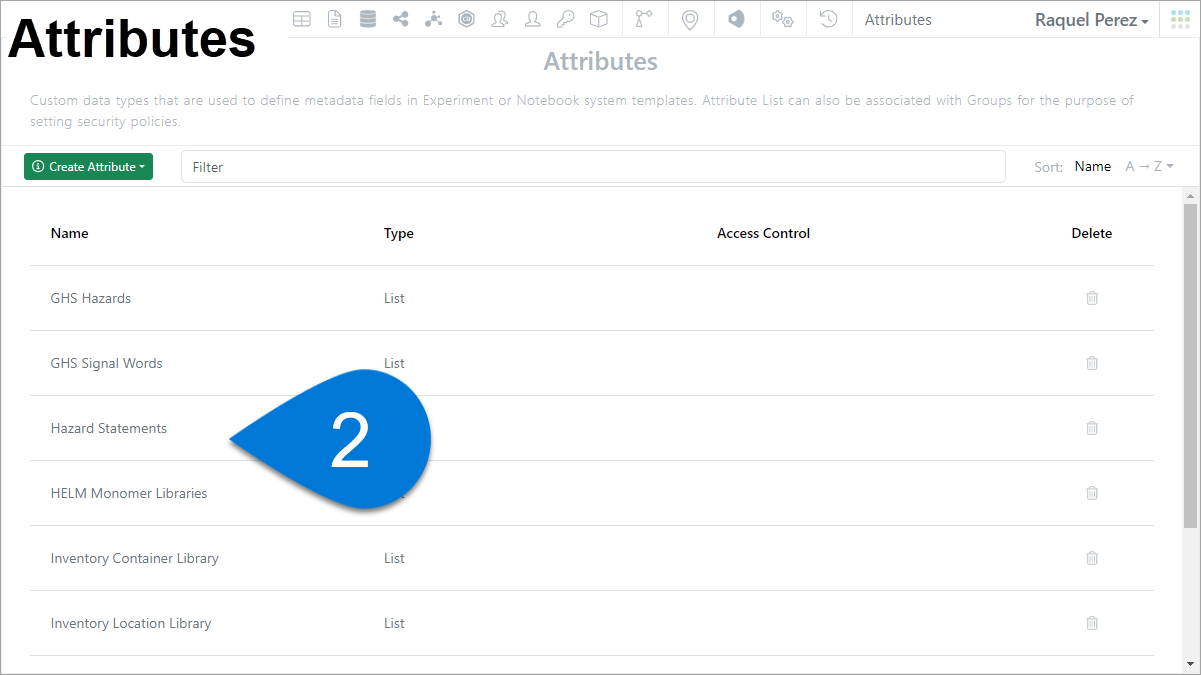Click trash icon for HELM Monomer Libraries

1092,493
